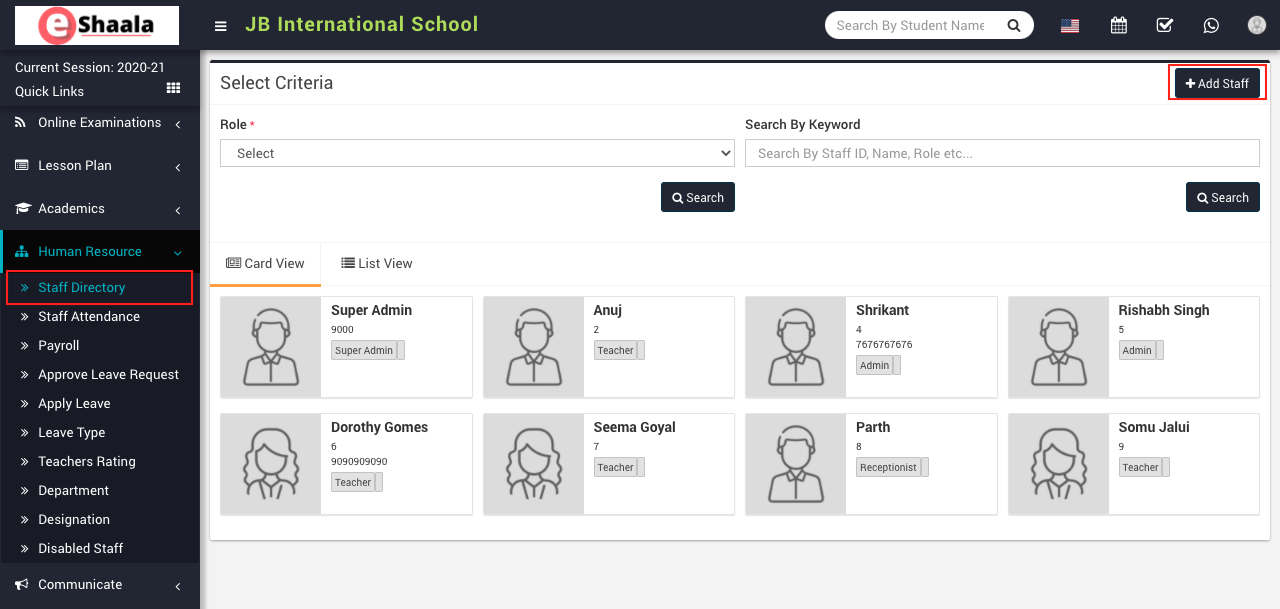
Task: Open Dorothy Gomes staff card photo
Action: pos(270,464)
